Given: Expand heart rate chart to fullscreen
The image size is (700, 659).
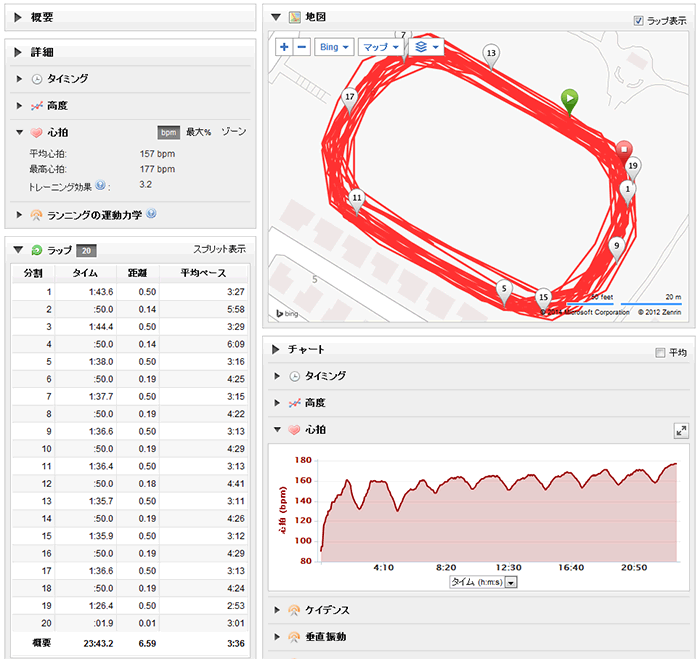Looking at the screenshot, I should coord(681,430).
